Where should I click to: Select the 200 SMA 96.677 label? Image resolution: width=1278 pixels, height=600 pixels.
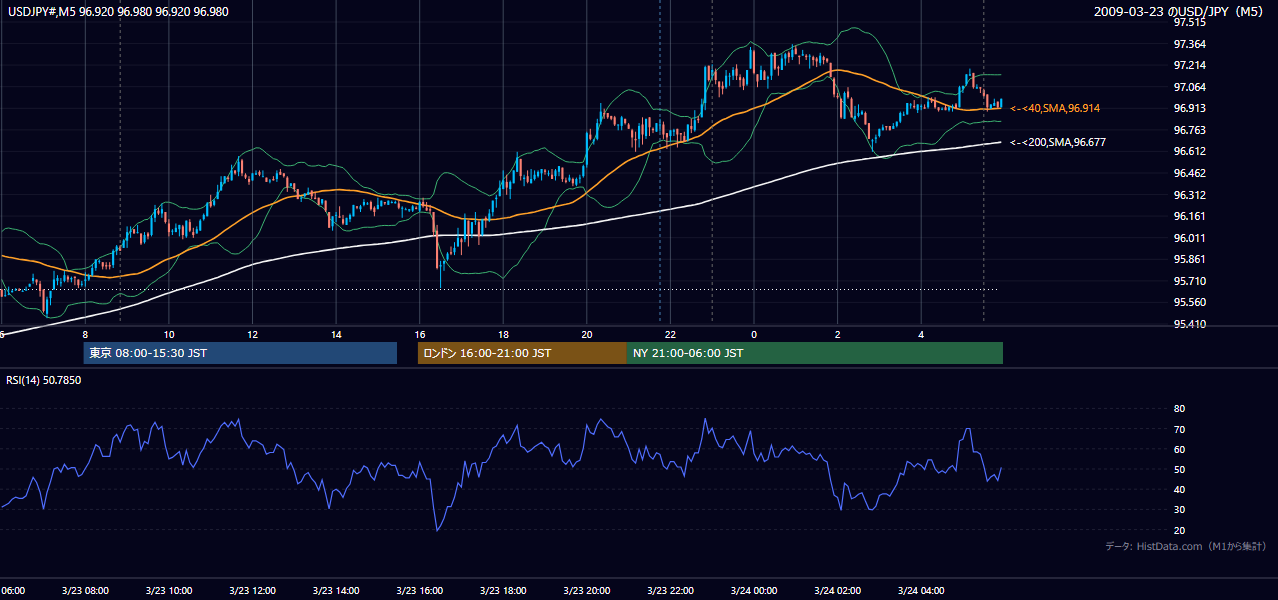coord(1059,143)
